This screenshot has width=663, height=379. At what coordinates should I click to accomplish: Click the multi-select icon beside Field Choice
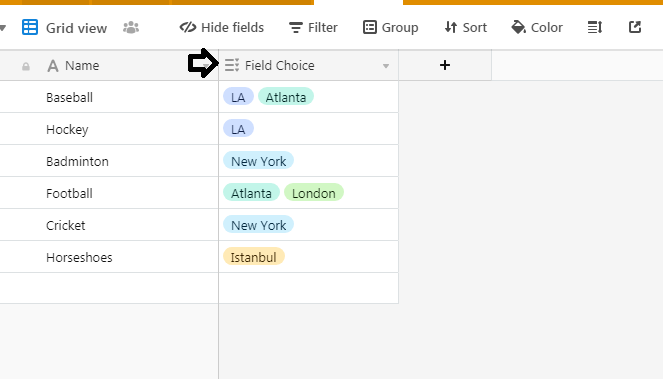[232, 65]
